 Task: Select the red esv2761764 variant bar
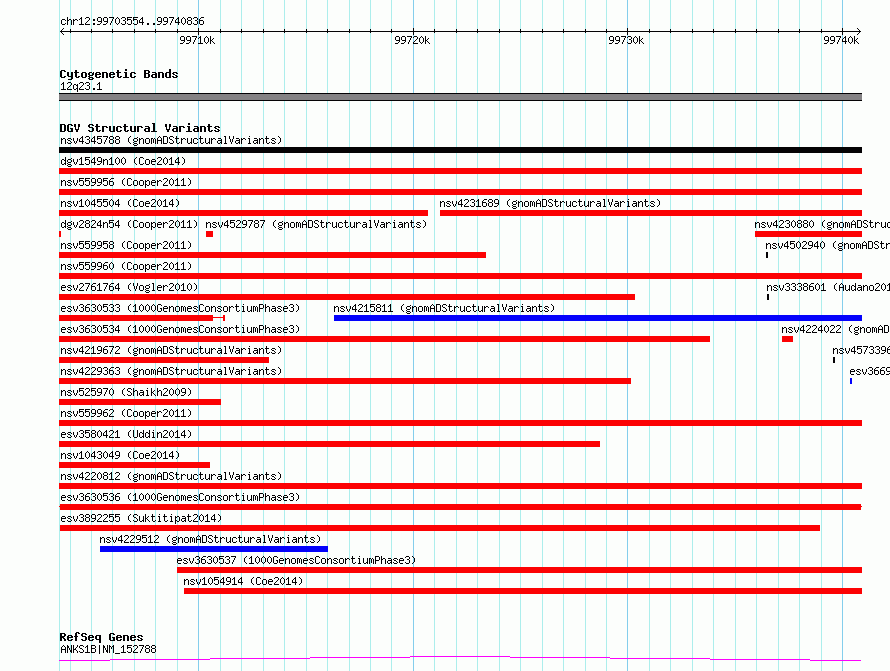click(x=347, y=297)
